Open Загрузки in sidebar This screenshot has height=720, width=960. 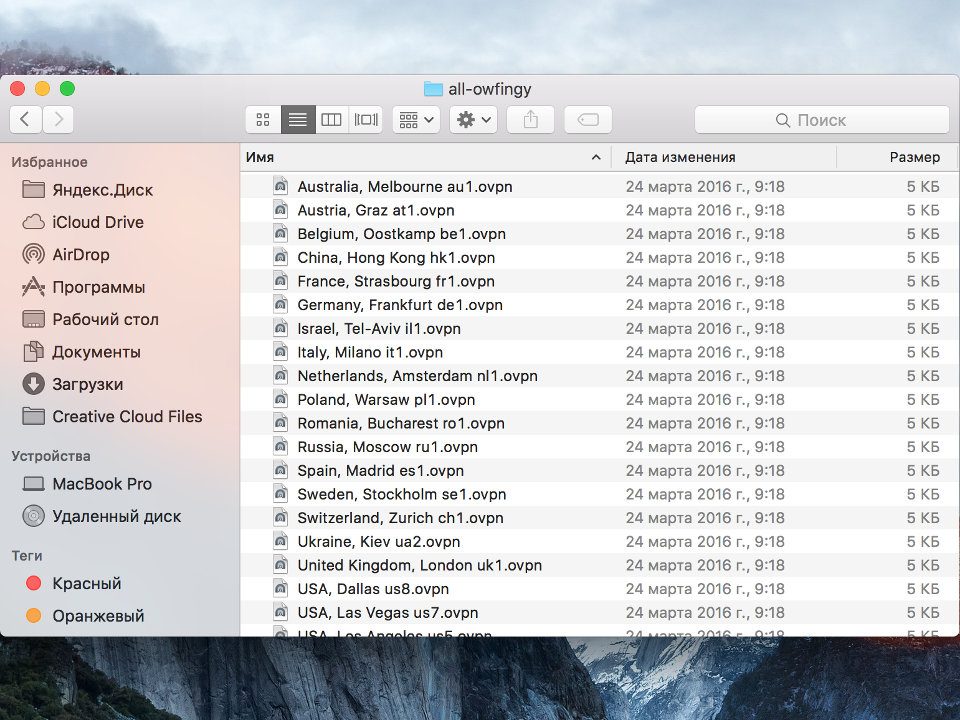click(x=72, y=384)
